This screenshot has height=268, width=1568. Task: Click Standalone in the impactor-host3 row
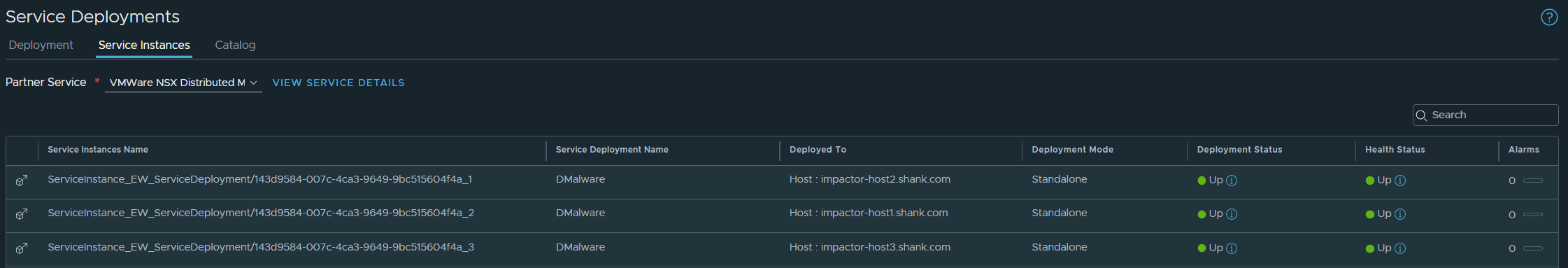point(1059,247)
